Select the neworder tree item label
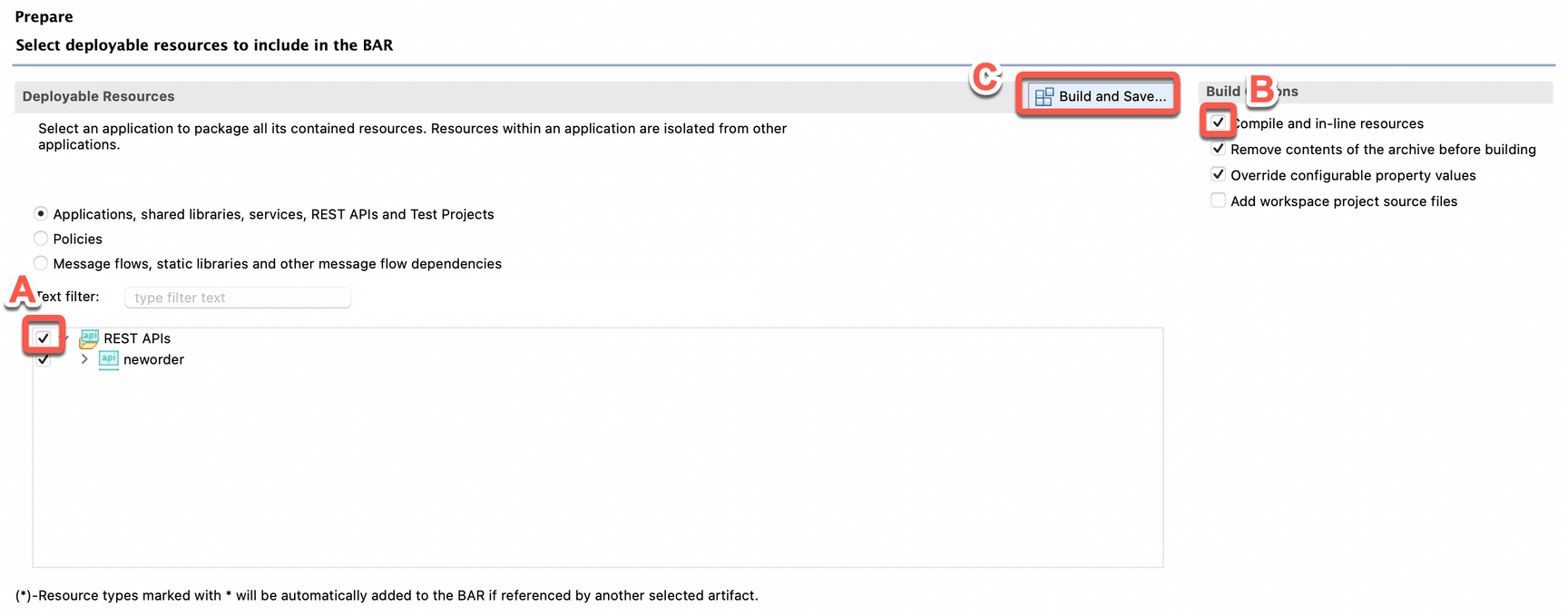 pyautogui.click(x=153, y=359)
